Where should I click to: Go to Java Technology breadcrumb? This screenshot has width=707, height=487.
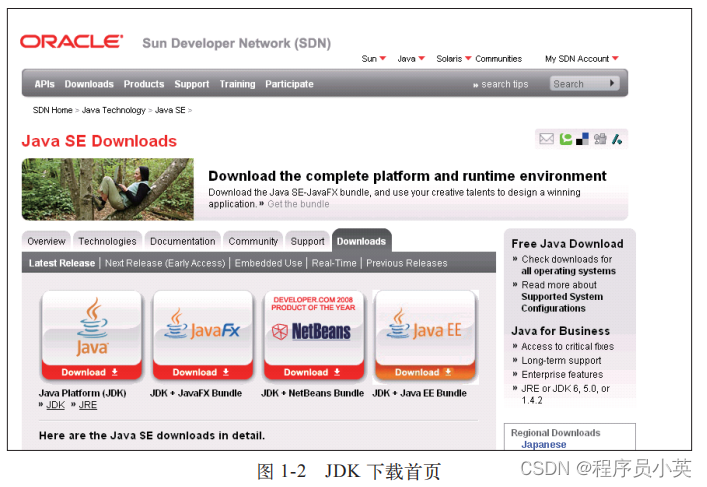[114, 110]
